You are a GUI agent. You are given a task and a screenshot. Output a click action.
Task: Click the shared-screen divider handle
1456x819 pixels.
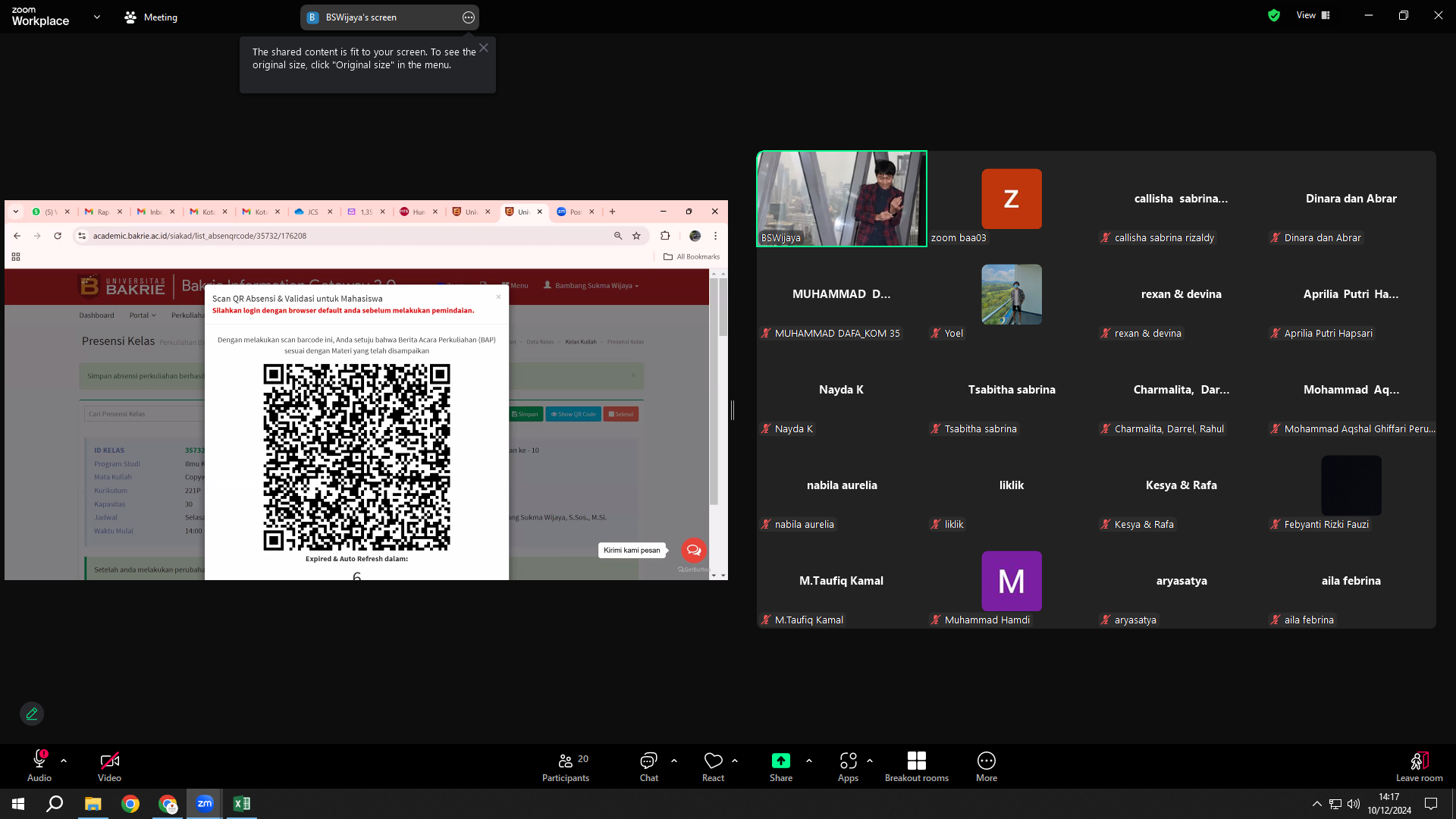point(733,410)
